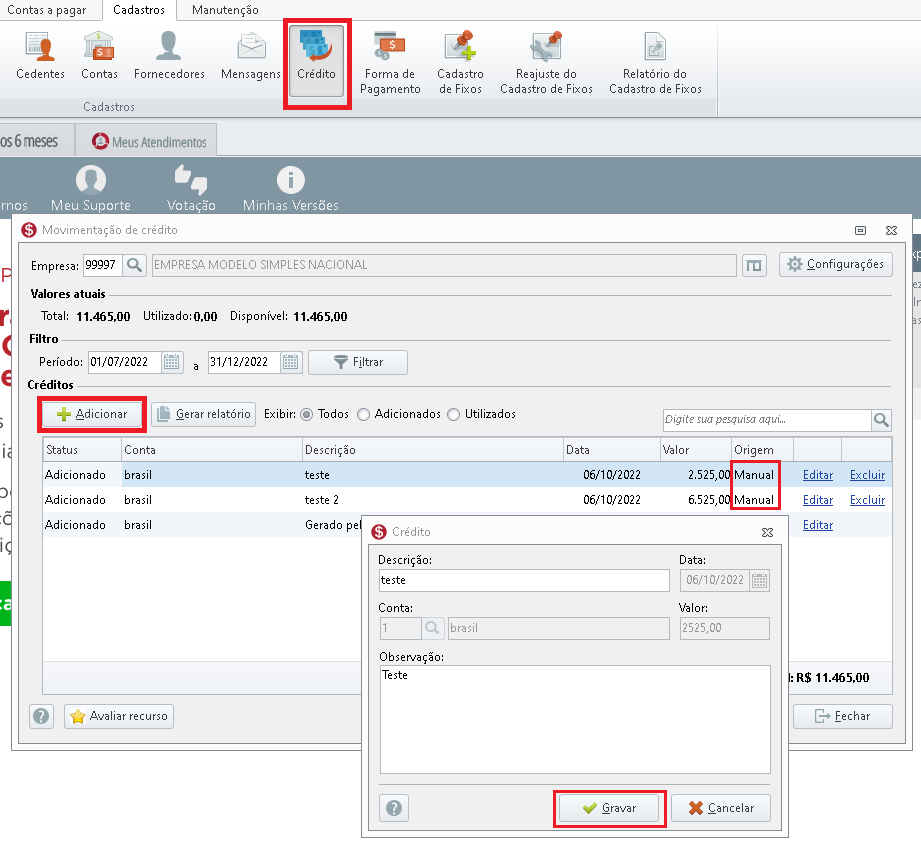Click the Descrição column header
The image size is (921, 847).
(432, 450)
